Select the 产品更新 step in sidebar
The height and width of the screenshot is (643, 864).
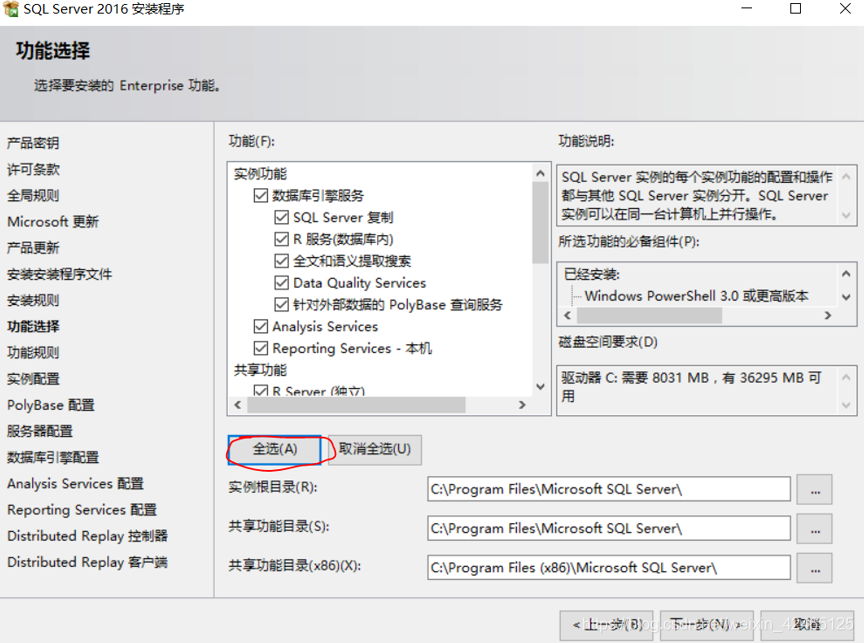33,248
